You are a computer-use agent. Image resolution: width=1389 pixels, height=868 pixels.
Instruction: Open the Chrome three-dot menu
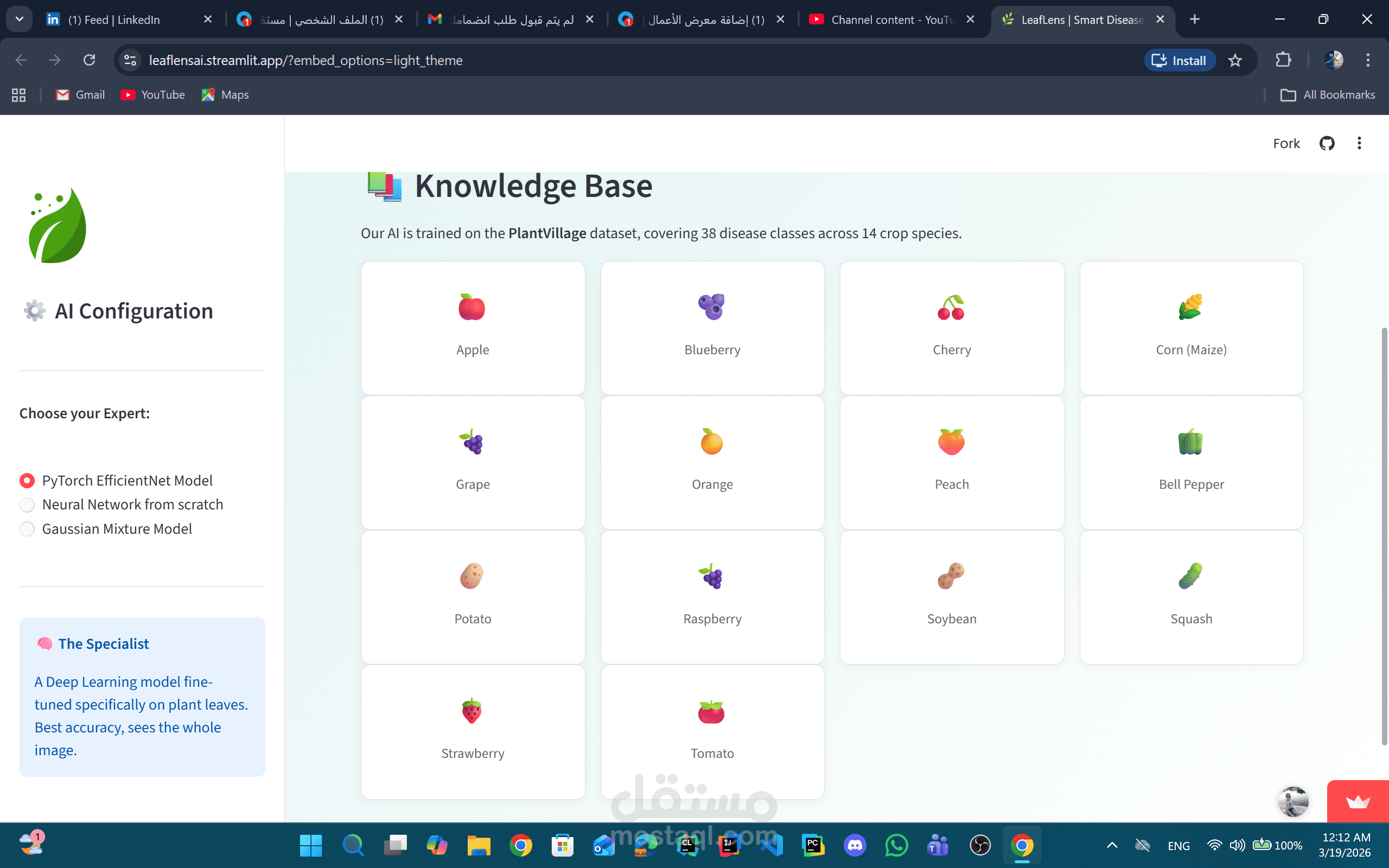pyautogui.click(x=1368, y=60)
